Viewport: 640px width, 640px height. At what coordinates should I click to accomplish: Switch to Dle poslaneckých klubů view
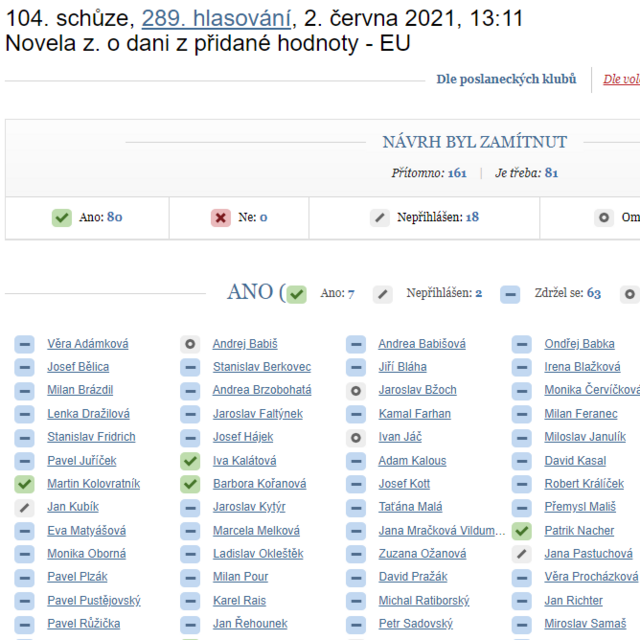pyautogui.click(x=506, y=79)
